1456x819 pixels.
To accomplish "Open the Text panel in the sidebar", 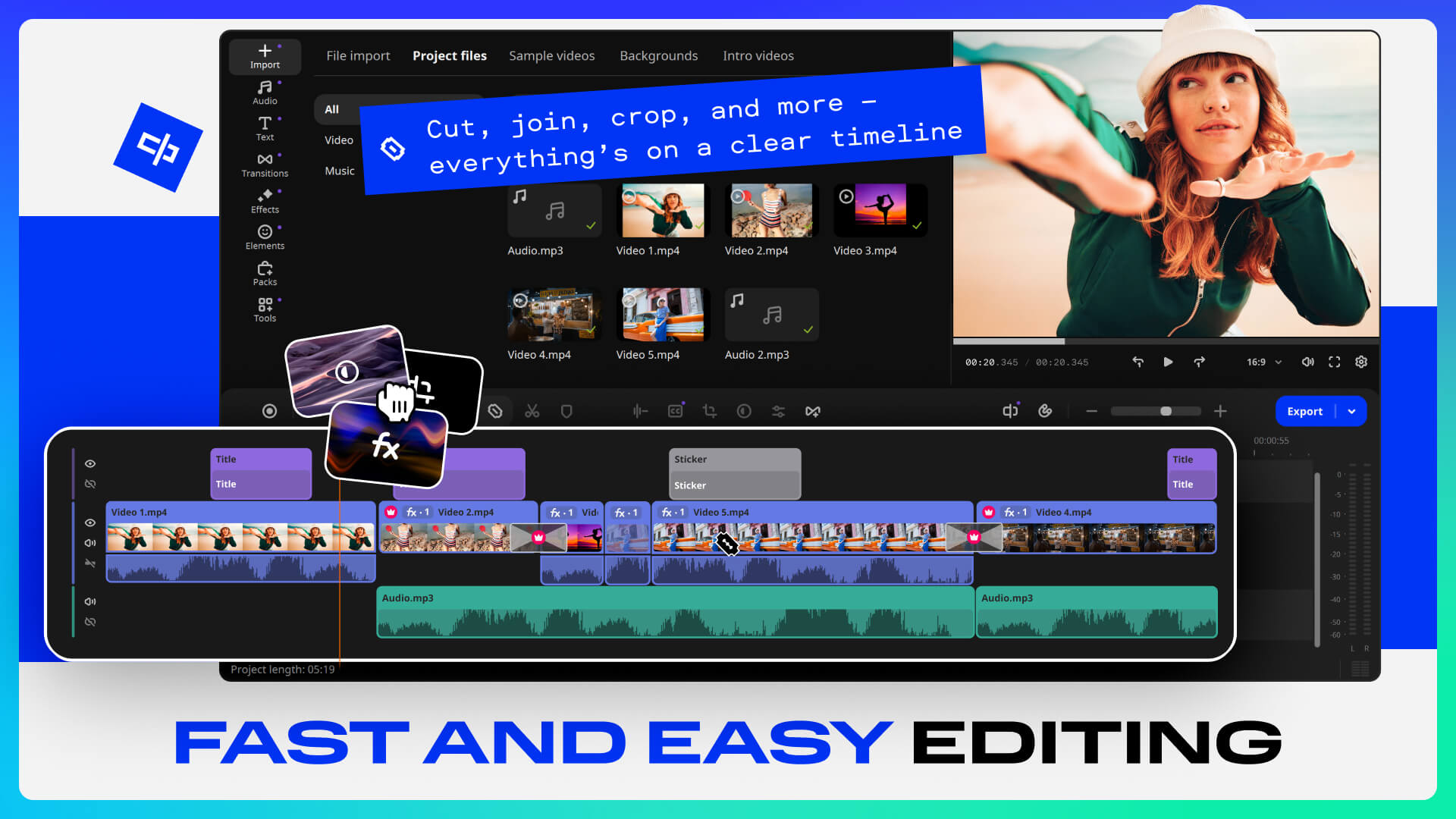I will 265,128.
